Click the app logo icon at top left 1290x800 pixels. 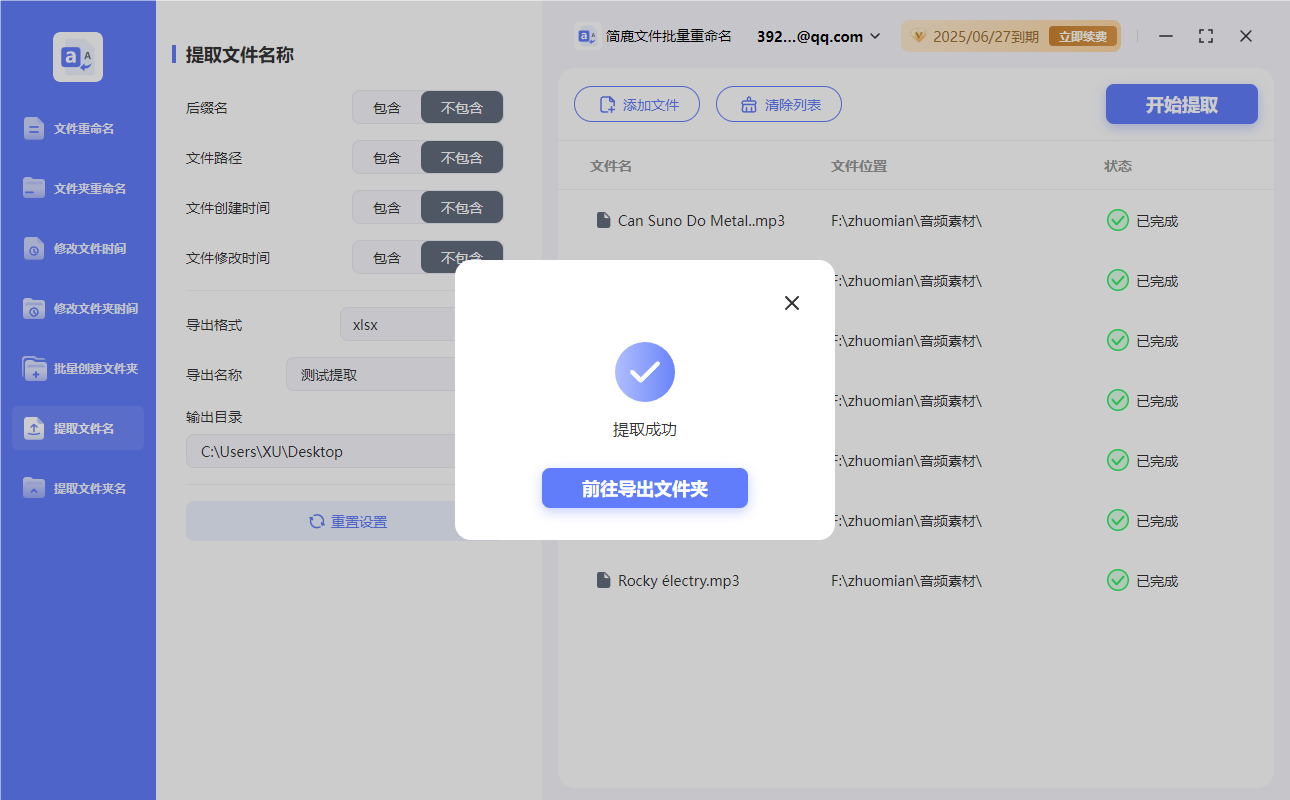point(77,56)
